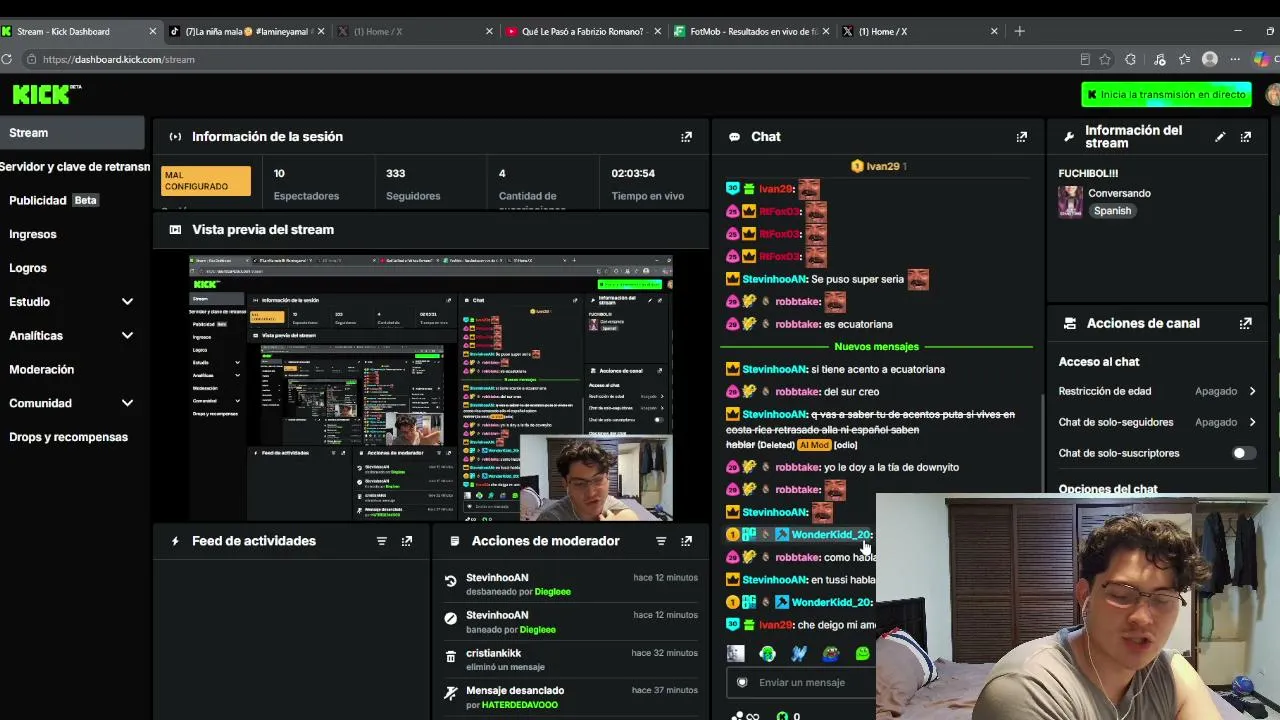Click the Kick logo in the header
This screenshot has height=720, width=1280.
click(41, 94)
